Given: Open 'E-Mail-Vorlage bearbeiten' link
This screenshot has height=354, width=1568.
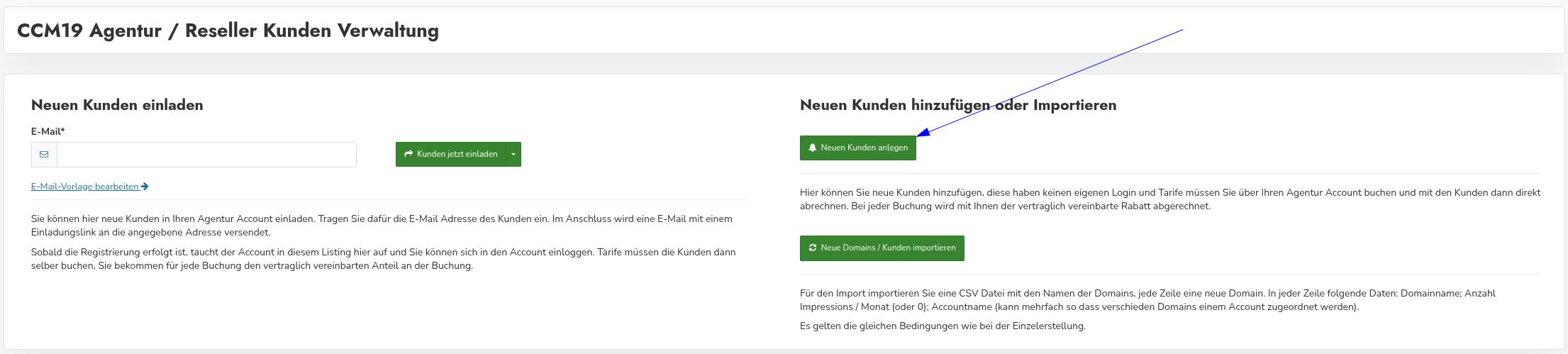Looking at the screenshot, I should pos(89,187).
